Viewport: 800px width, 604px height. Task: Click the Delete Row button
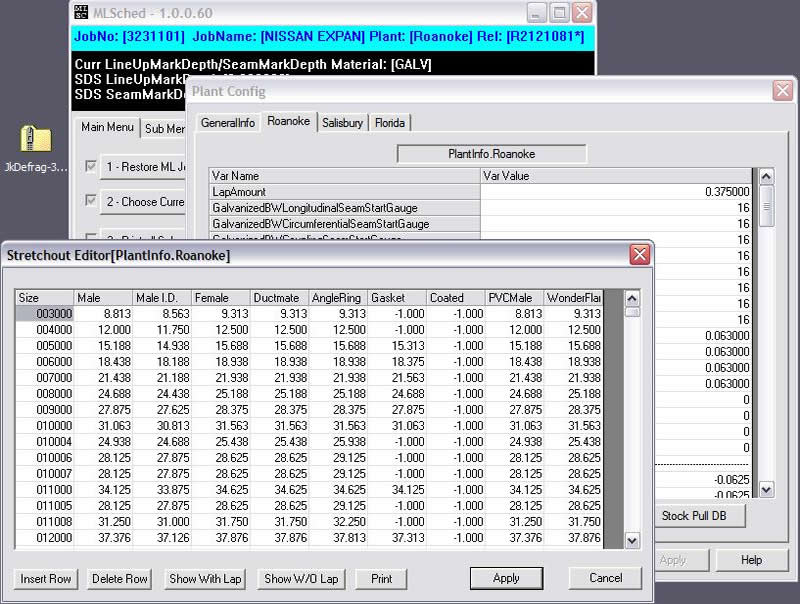(x=119, y=579)
